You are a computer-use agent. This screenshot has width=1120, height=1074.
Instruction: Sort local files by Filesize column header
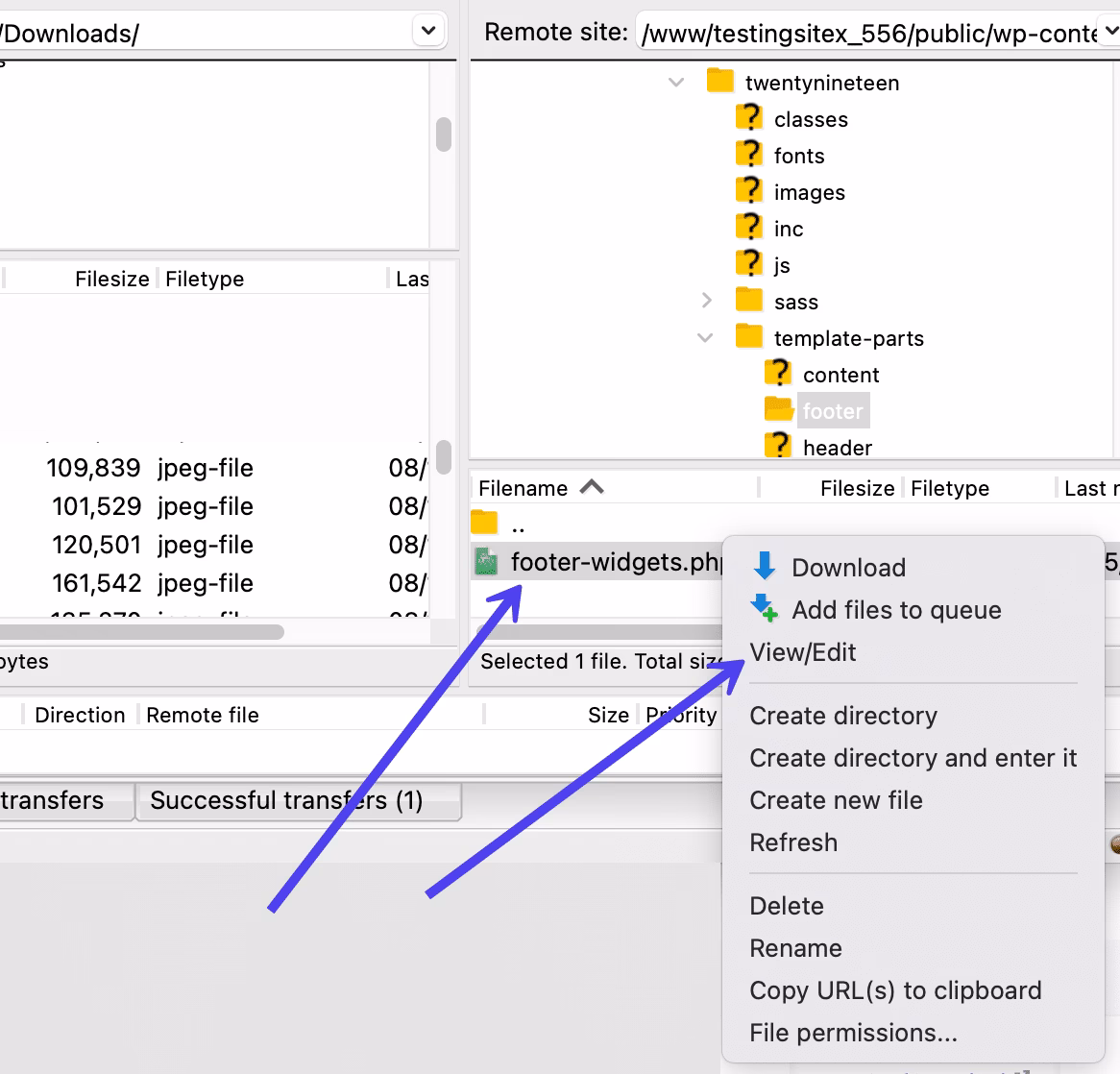(x=111, y=279)
